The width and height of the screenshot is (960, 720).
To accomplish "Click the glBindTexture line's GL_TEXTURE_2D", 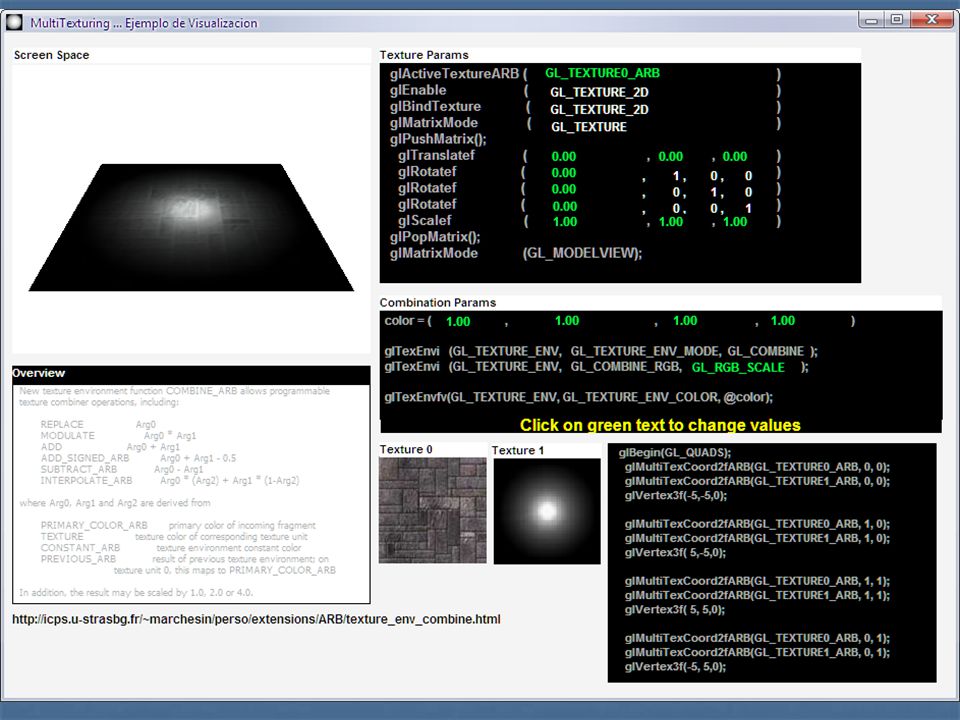I will pyautogui.click(x=599, y=110).
